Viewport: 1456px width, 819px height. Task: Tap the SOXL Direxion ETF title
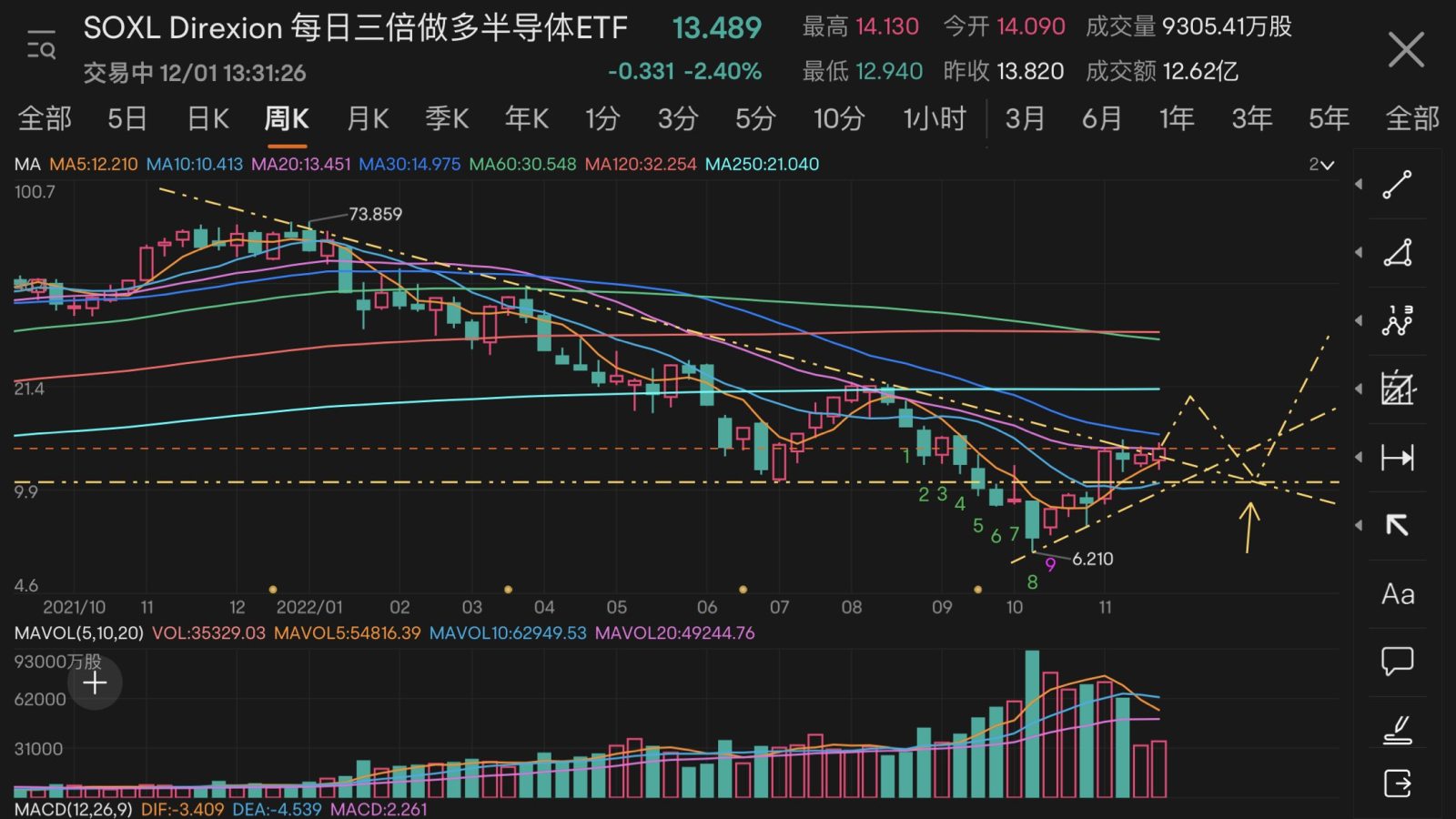(356, 28)
